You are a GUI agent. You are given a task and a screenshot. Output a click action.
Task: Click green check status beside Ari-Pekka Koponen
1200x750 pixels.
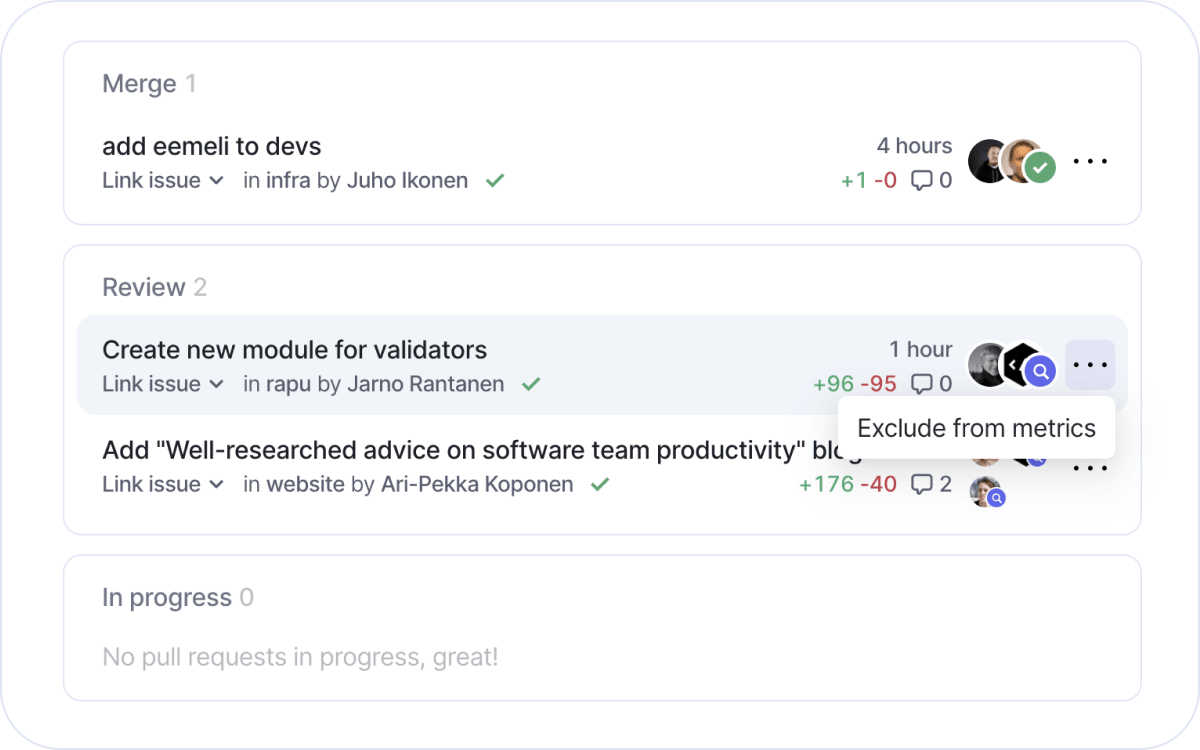point(600,485)
